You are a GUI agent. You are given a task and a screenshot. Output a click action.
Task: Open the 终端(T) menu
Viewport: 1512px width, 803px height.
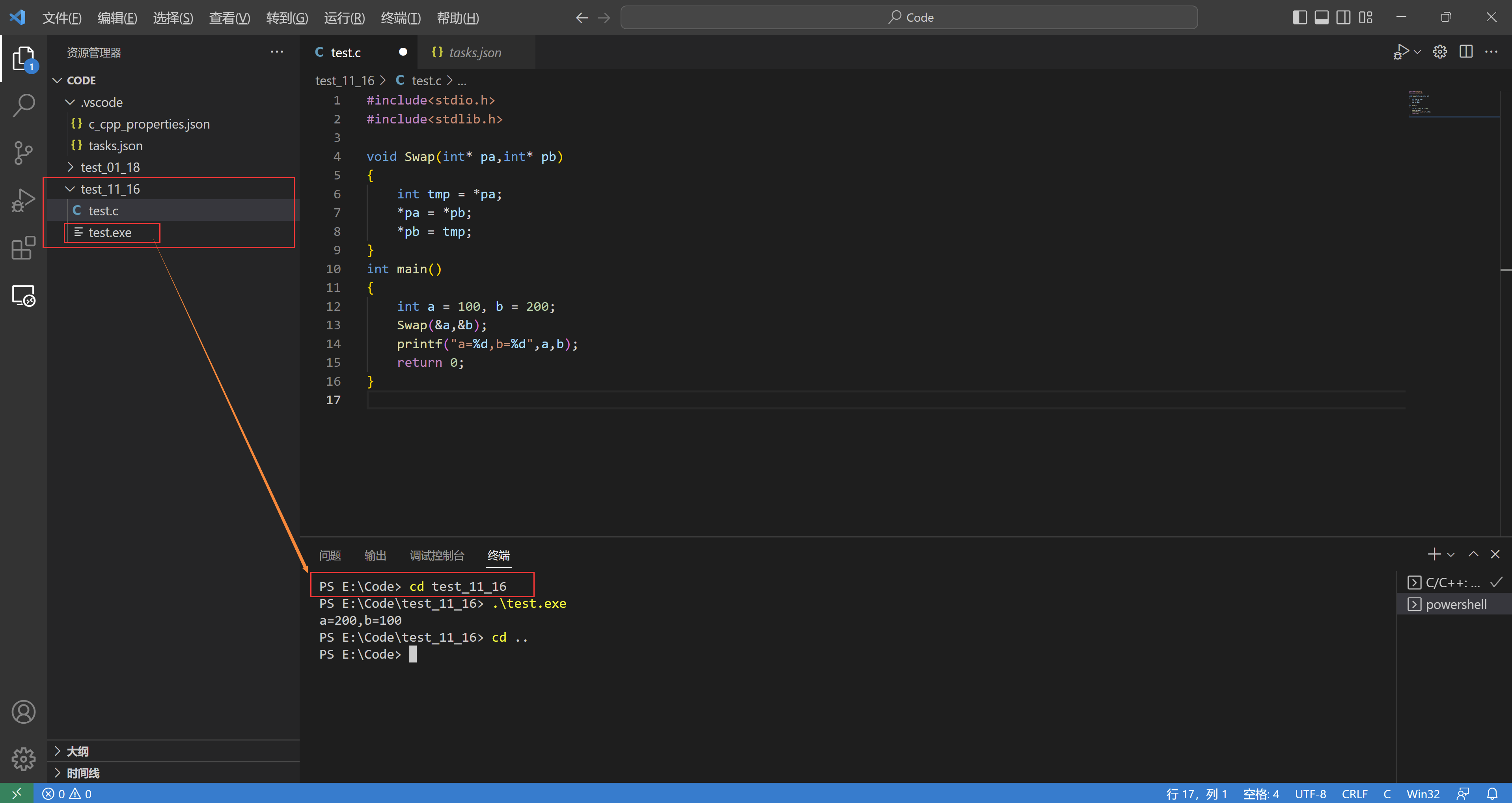[x=400, y=18]
